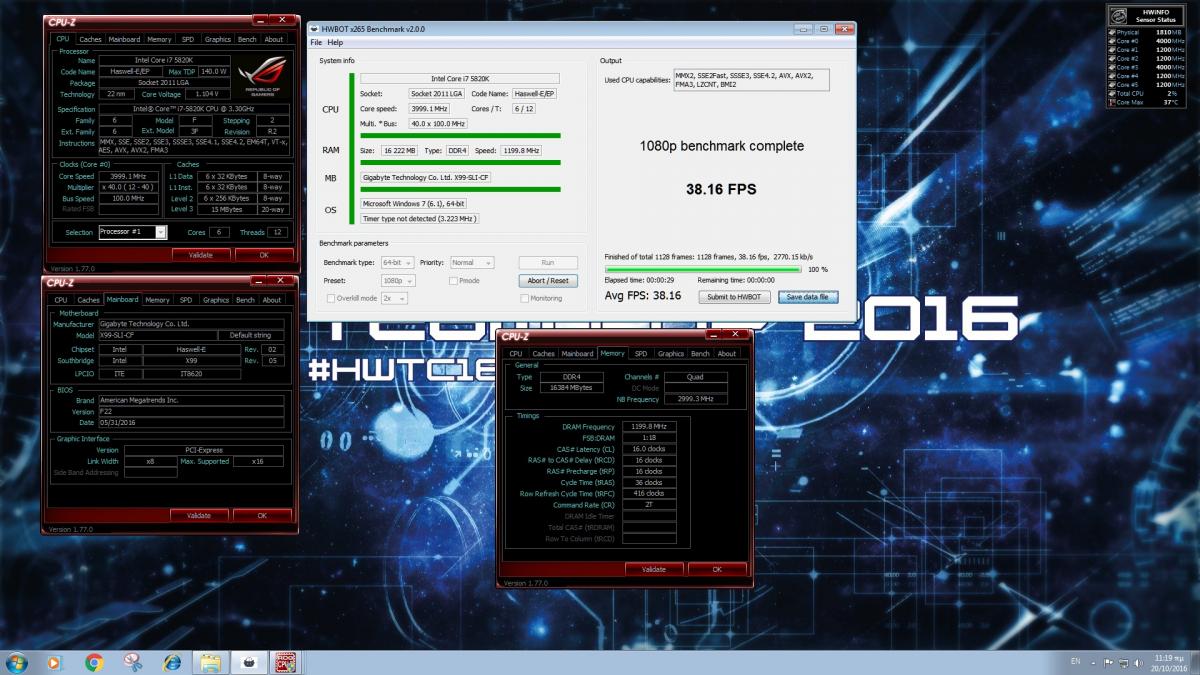
Task: Open Internet Explorer from the taskbar
Action: click(172, 662)
